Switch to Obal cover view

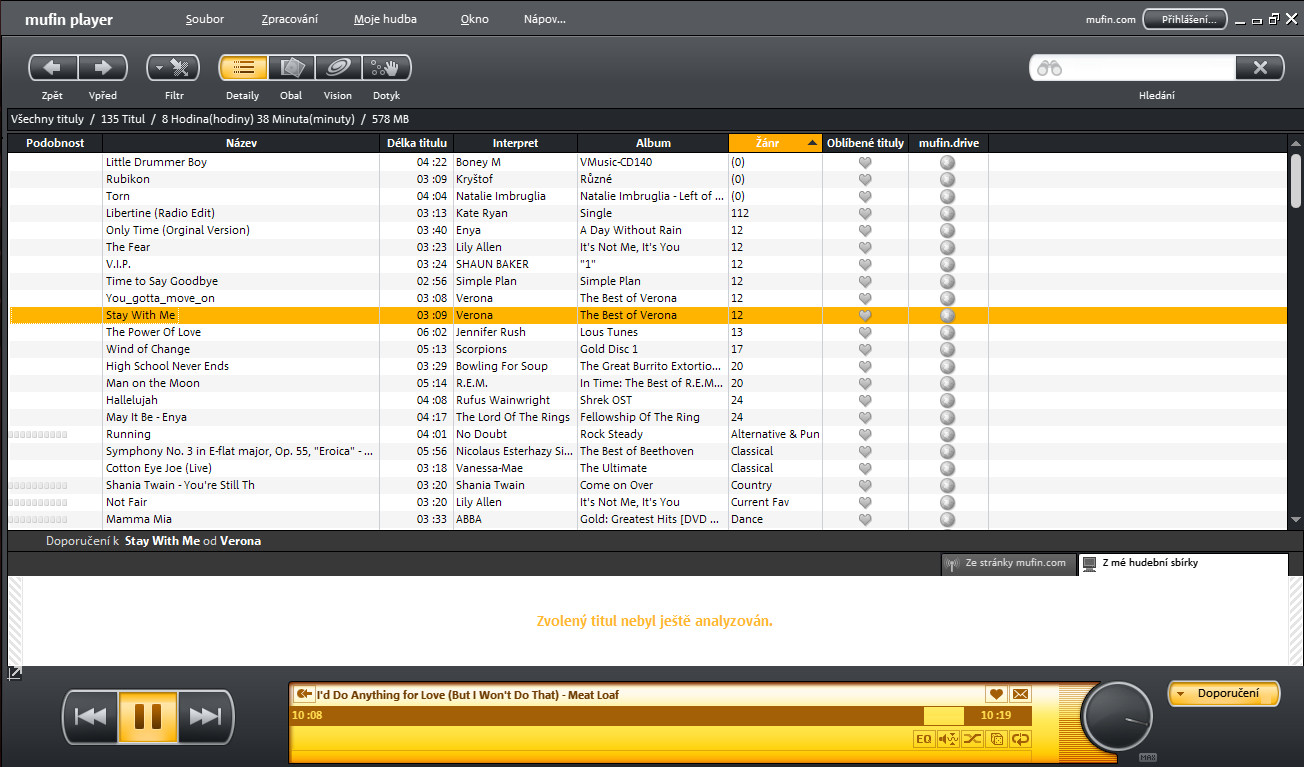pyautogui.click(x=291, y=68)
